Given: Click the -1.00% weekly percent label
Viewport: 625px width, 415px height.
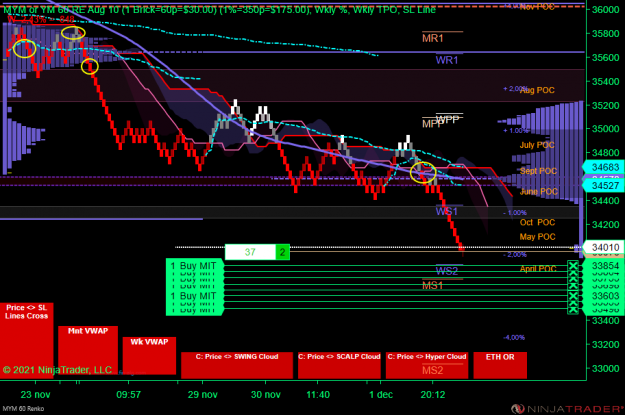Looking at the screenshot, I should (x=515, y=213).
